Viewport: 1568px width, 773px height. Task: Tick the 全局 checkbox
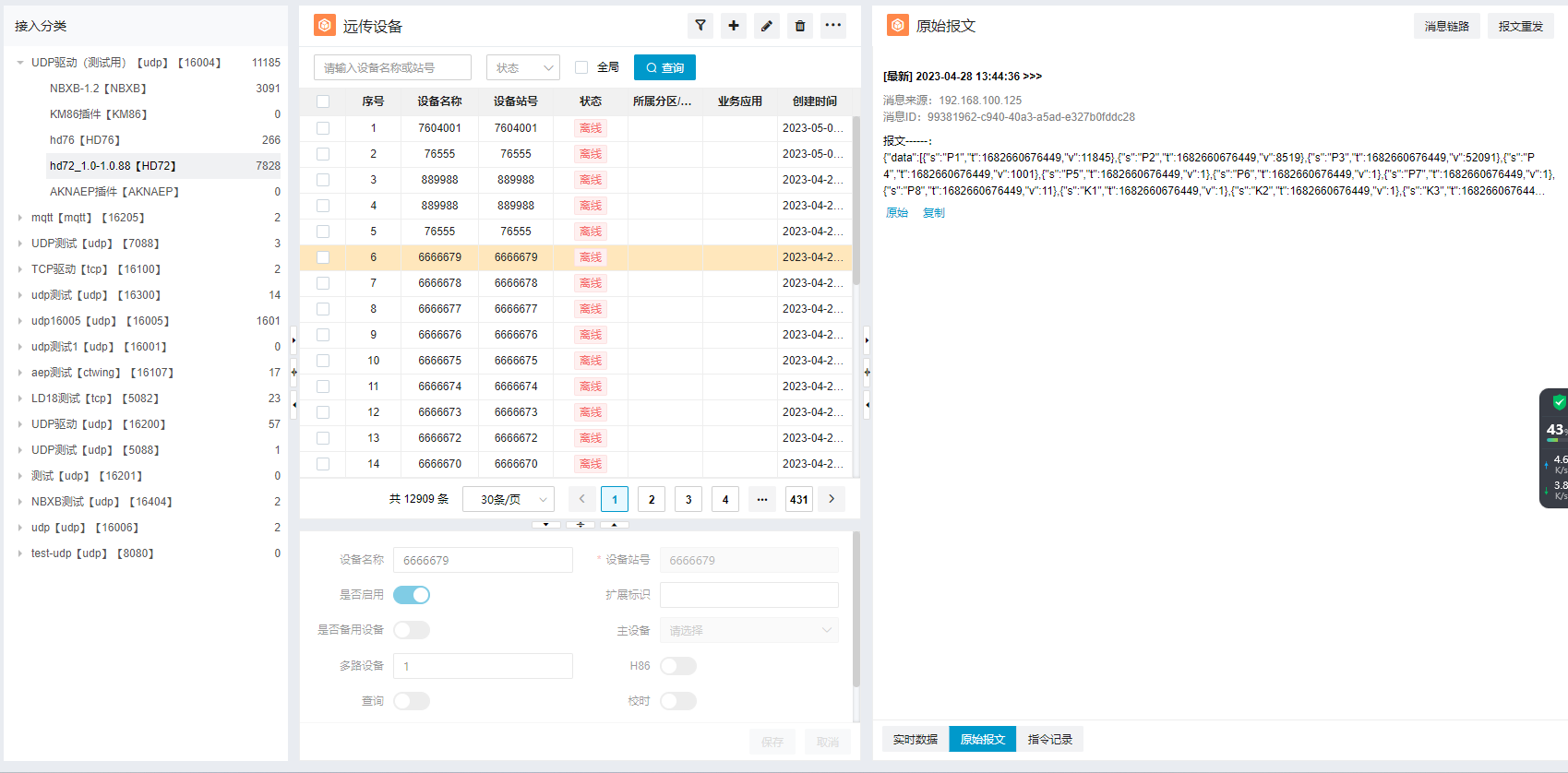click(x=581, y=67)
